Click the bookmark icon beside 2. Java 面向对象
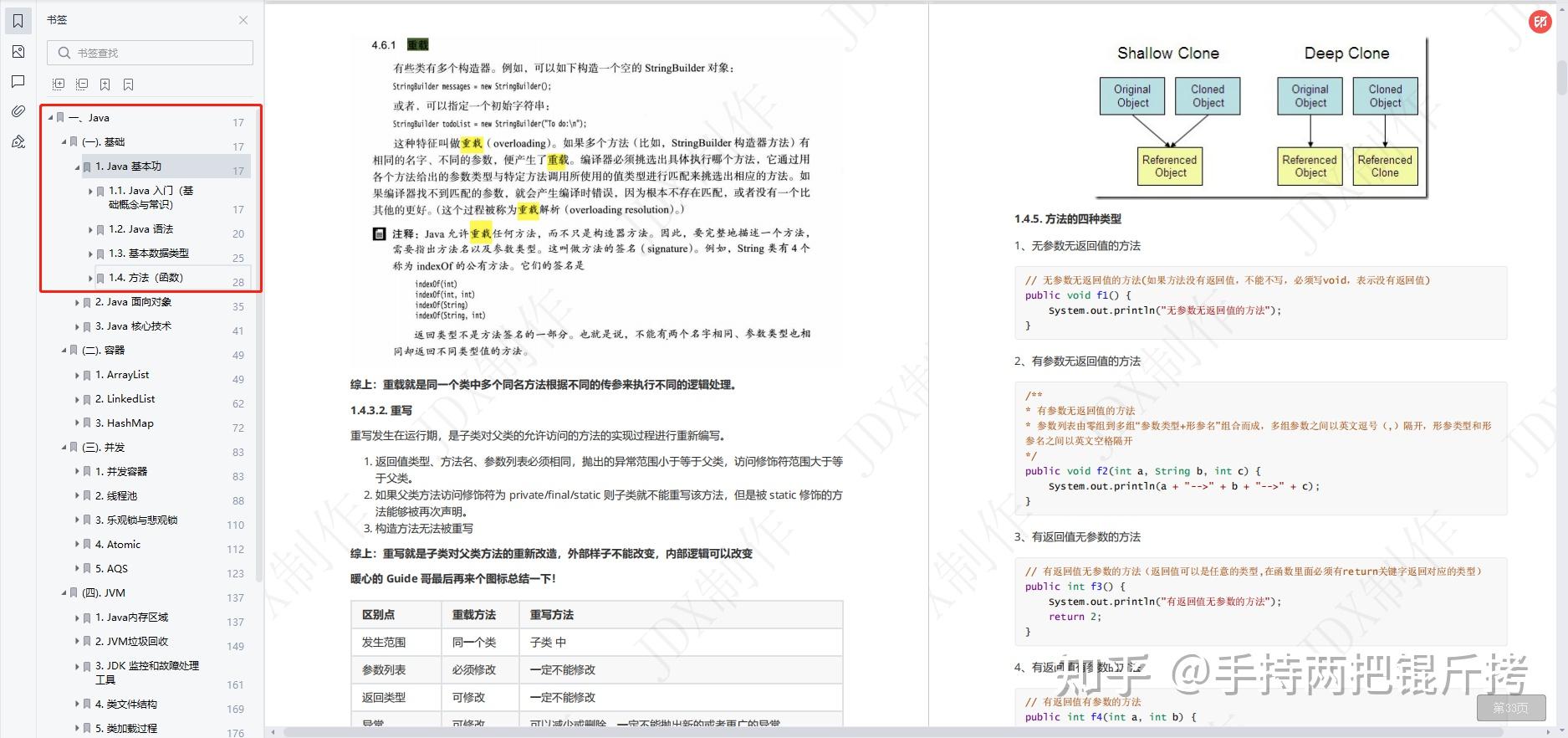Image resolution: width=1568 pixels, height=738 pixels. (87, 302)
